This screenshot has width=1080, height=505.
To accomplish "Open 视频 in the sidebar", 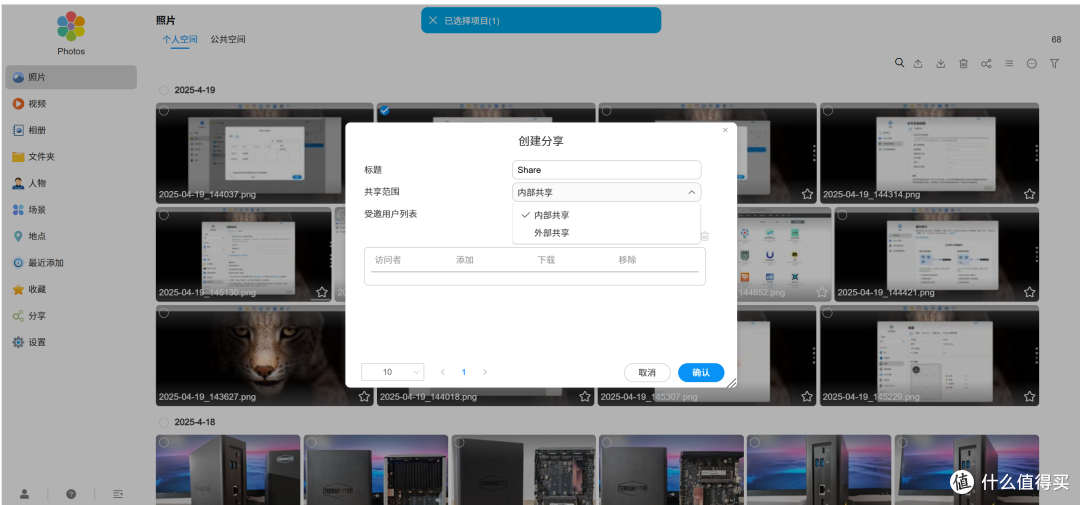I will [71, 104].
